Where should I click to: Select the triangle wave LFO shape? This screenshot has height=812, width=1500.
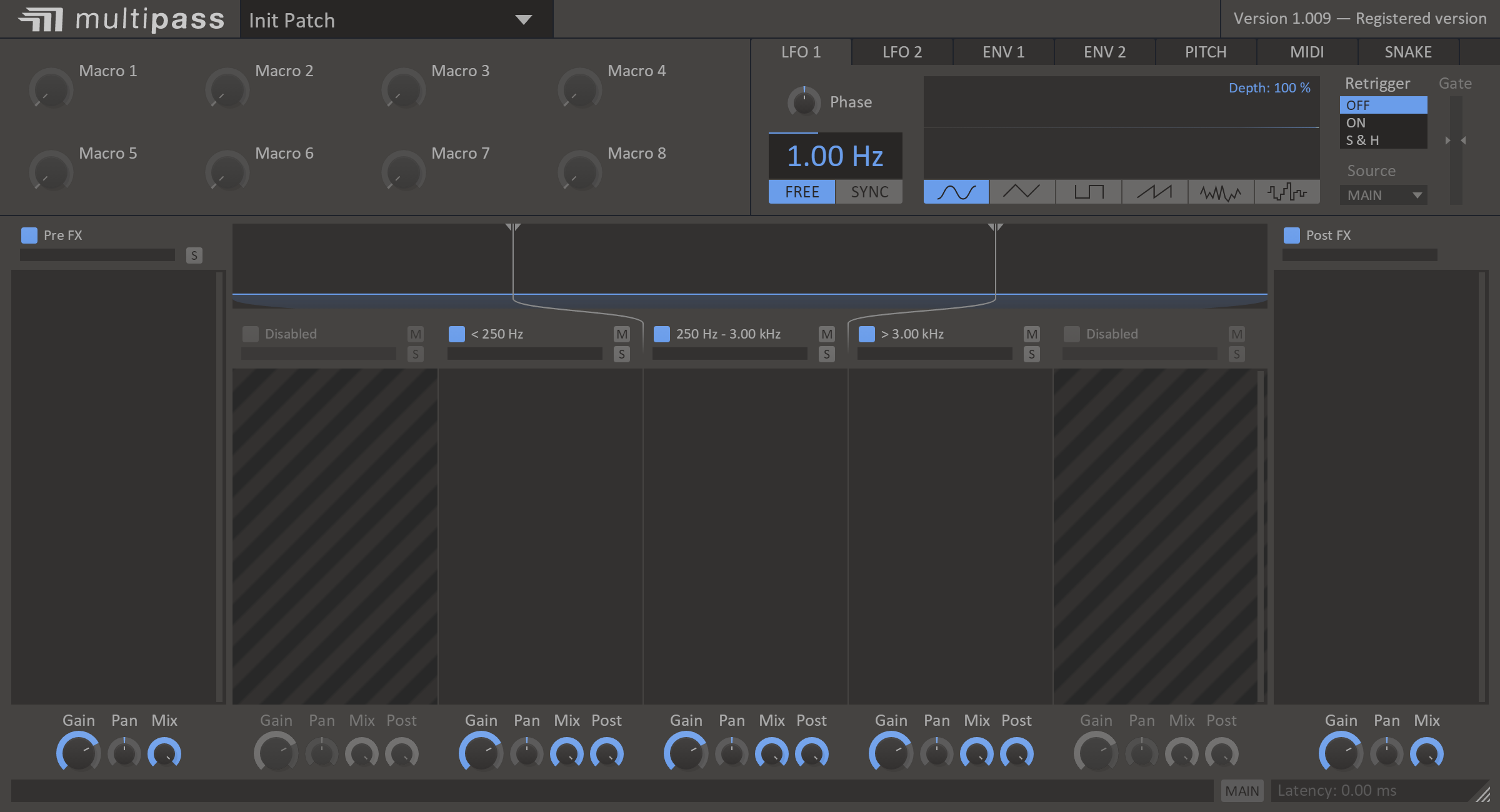pyautogui.click(x=1022, y=192)
